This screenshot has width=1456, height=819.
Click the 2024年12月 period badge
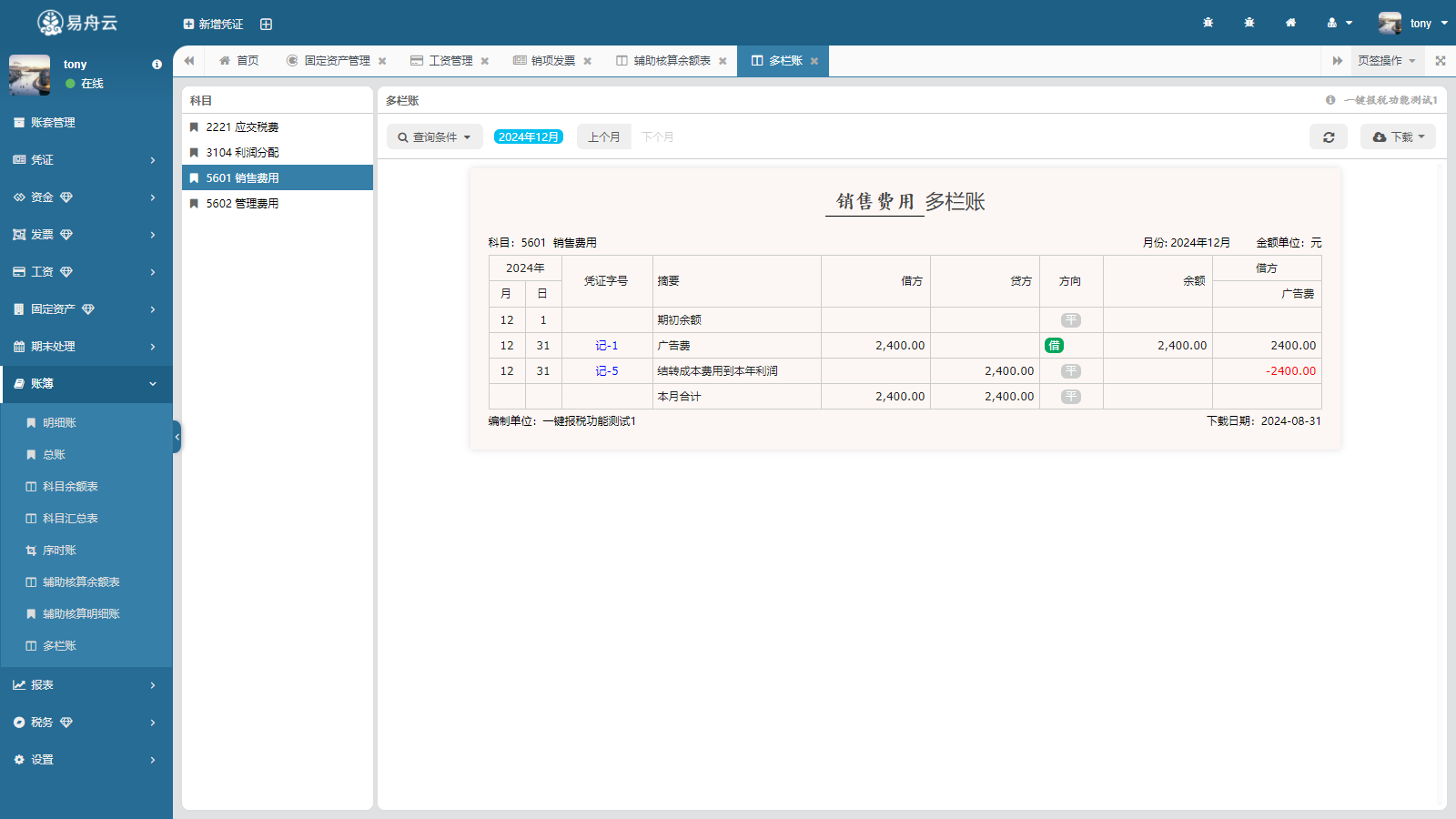(x=529, y=136)
